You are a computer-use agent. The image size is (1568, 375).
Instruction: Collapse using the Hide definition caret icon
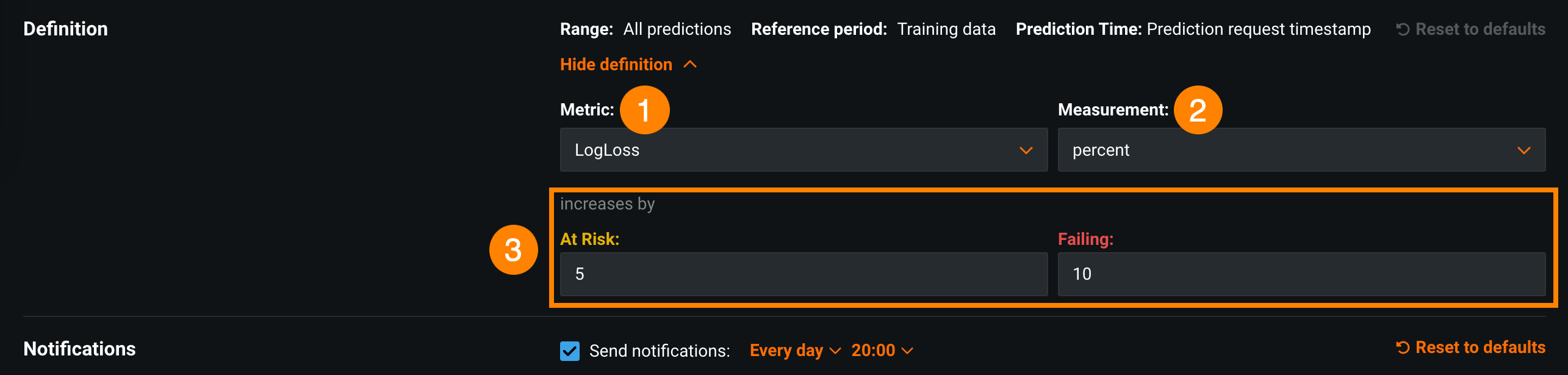tap(690, 65)
